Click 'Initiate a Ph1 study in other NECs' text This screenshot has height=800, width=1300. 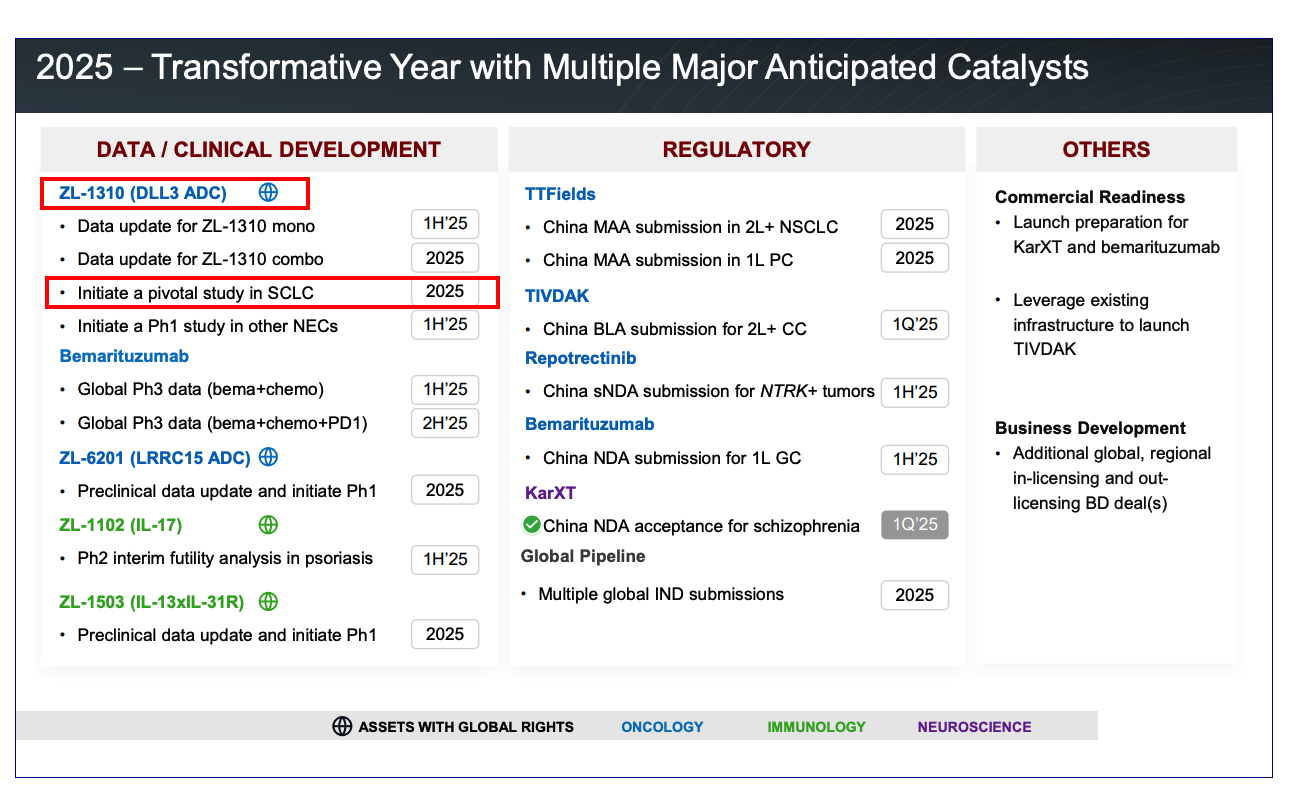click(208, 326)
